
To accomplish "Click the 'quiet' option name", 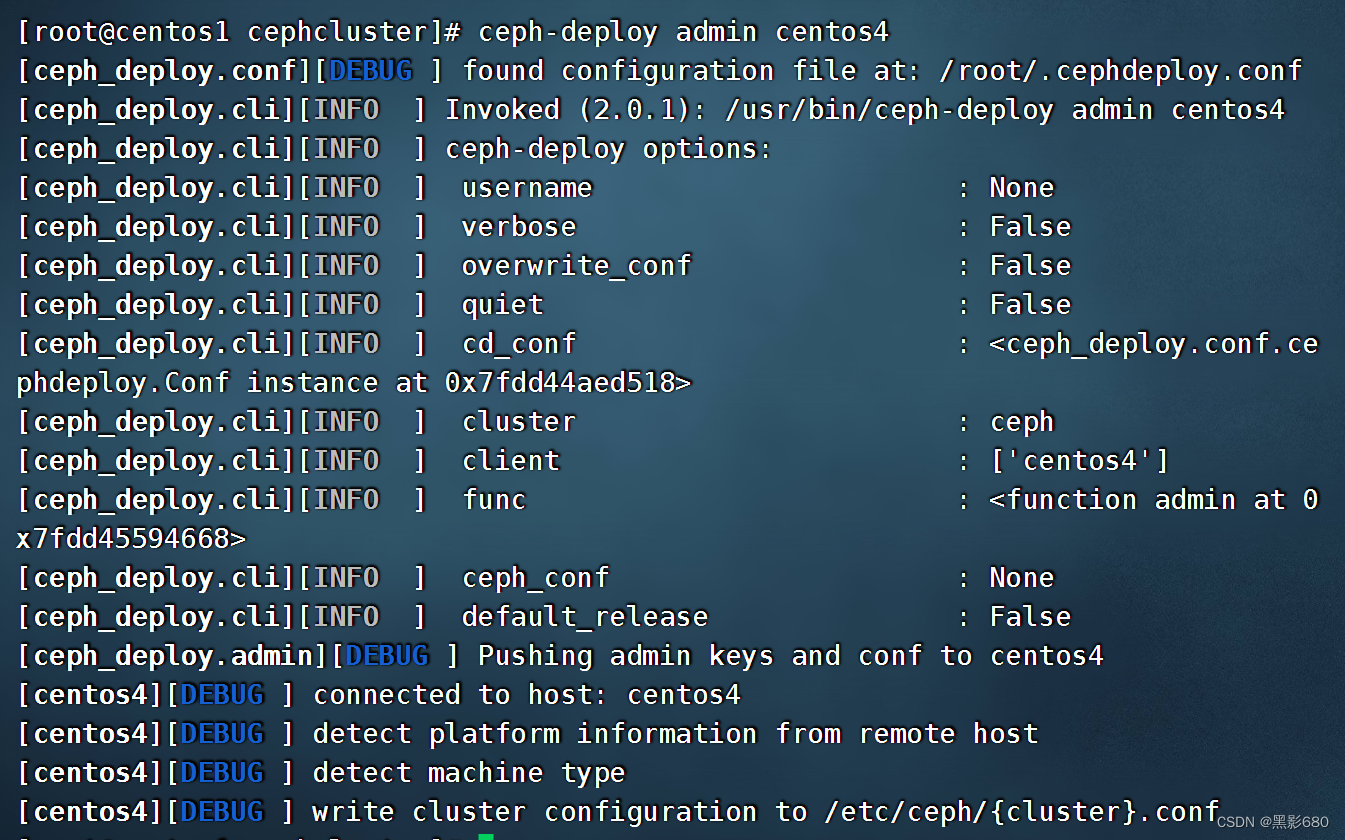I will (503, 305).
